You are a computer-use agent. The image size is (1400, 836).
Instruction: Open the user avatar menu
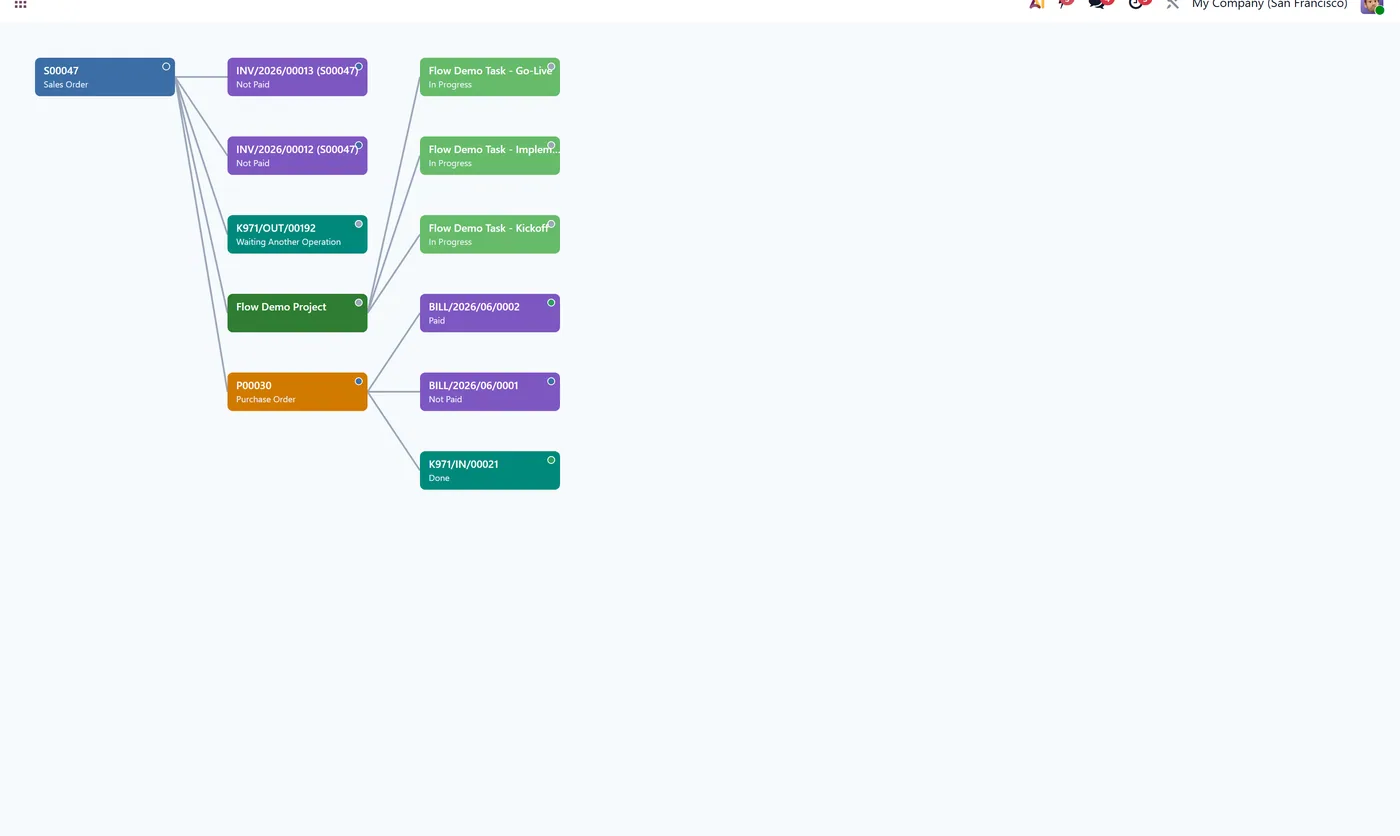point(1371,5)
